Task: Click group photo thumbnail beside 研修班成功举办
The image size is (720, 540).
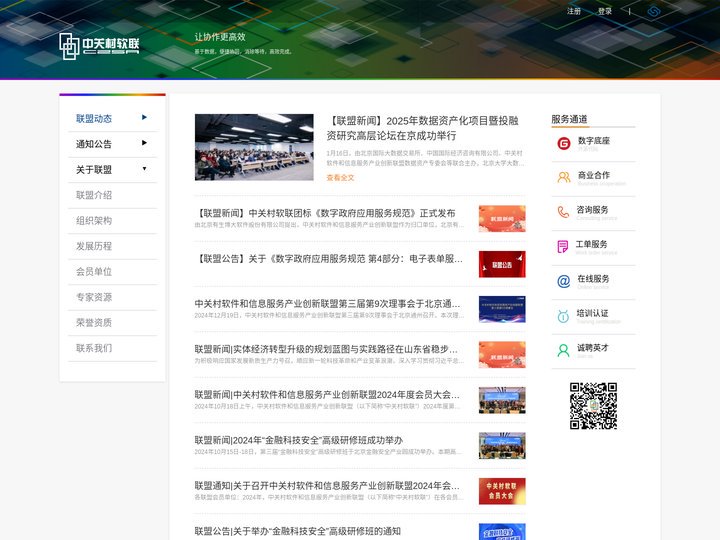Action: (502, 446)
